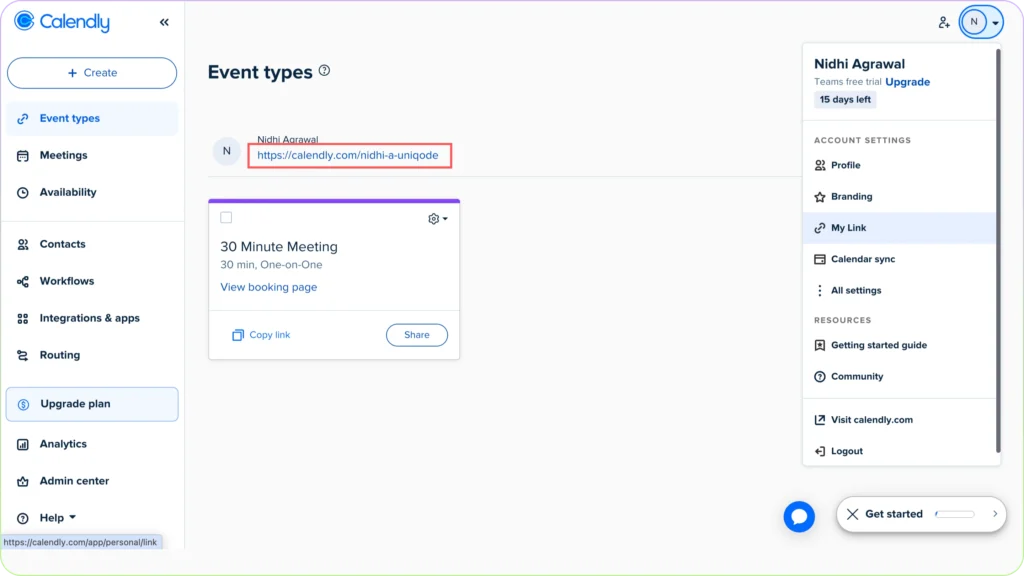Open Calendar sync in the account menu
This screenshot has width=1024, height=576.
click(866, 259)
